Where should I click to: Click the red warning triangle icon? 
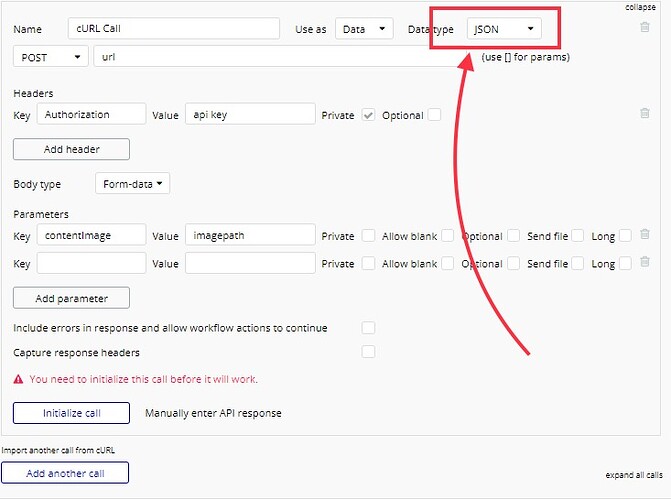point(18,379)
